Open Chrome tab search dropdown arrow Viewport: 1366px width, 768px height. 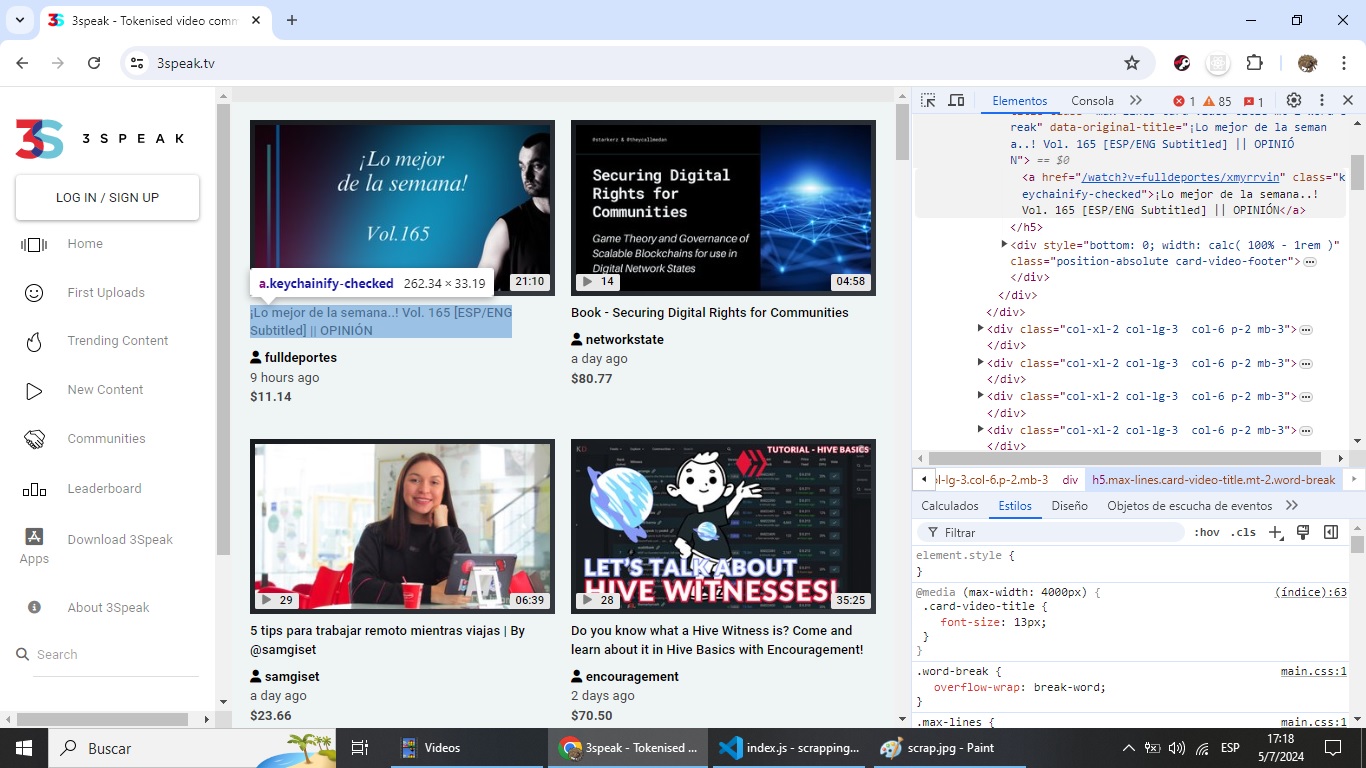point(19,20)
